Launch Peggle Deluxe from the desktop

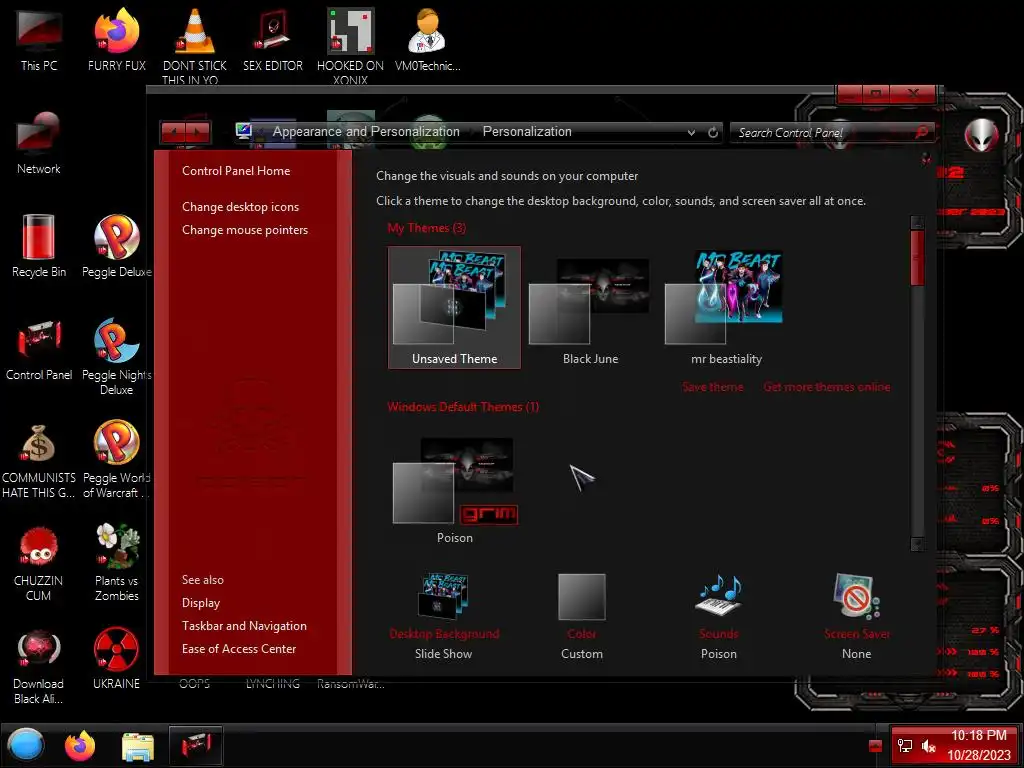click(117, 247)
